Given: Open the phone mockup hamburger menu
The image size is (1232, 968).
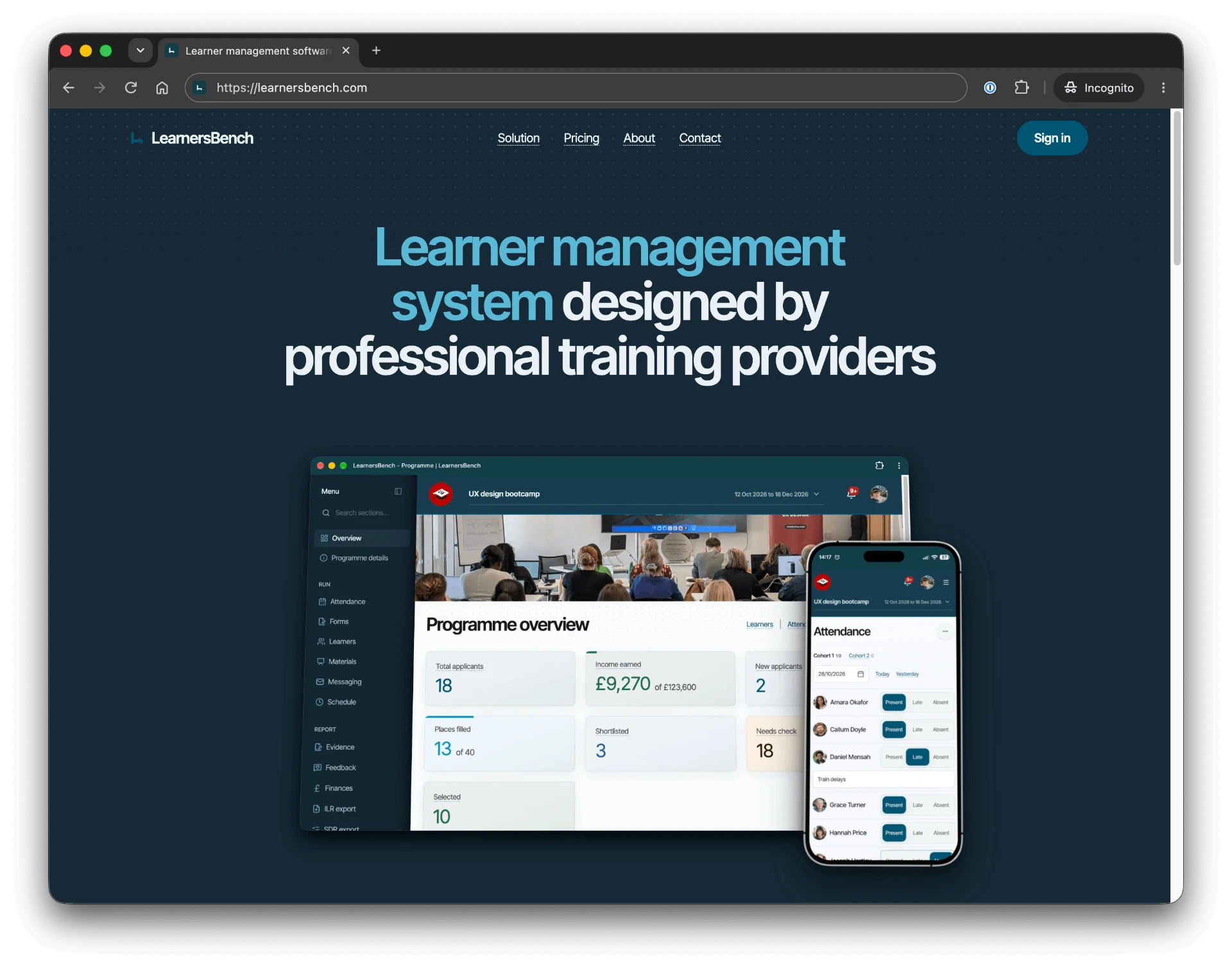Looking at the screenshot, I should point(946,583).
